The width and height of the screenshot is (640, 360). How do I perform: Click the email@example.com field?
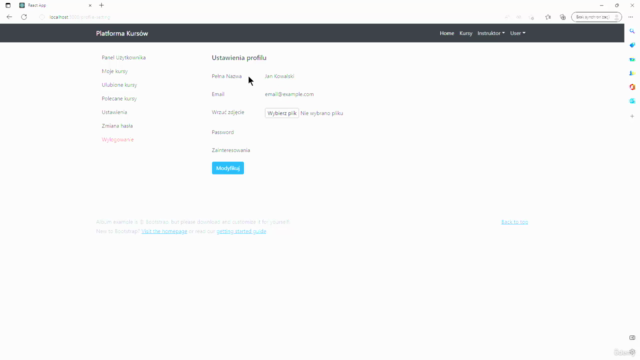click(289, 94)
